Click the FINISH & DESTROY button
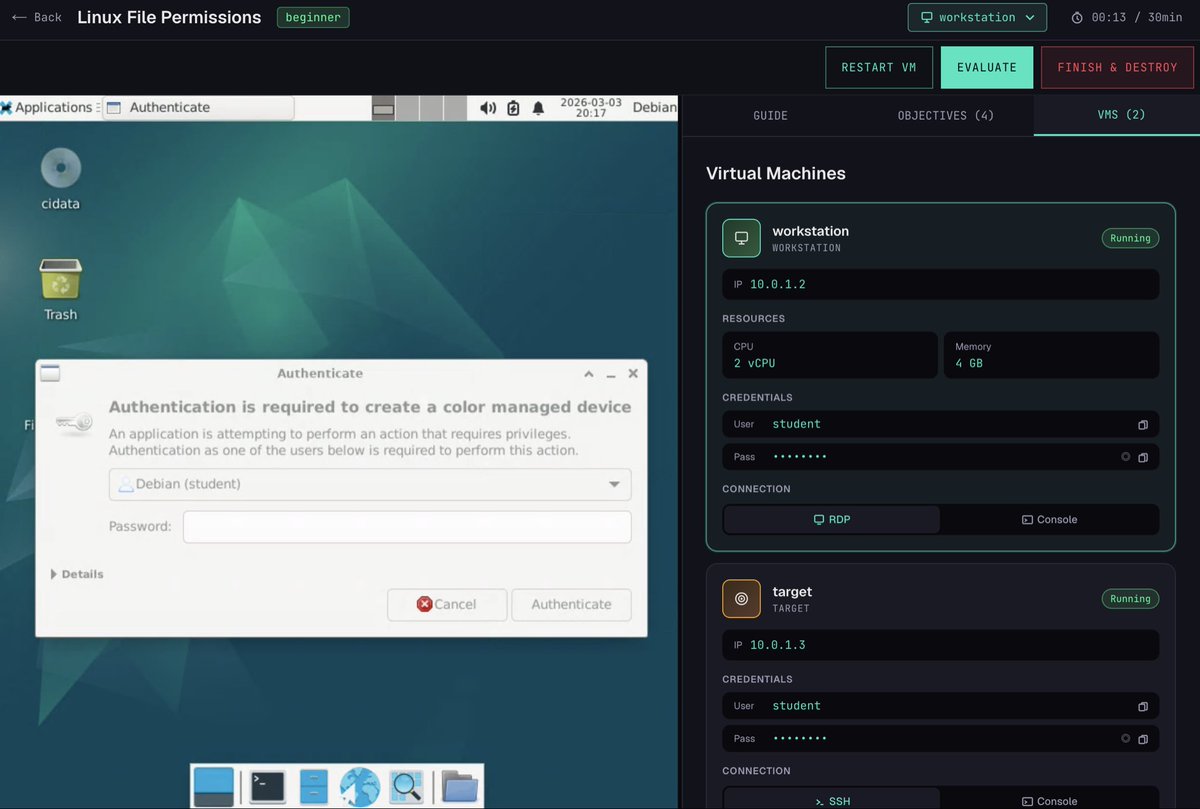Image resolution: width=1200 pixels, height=809 pixels. pos(1117,67)
